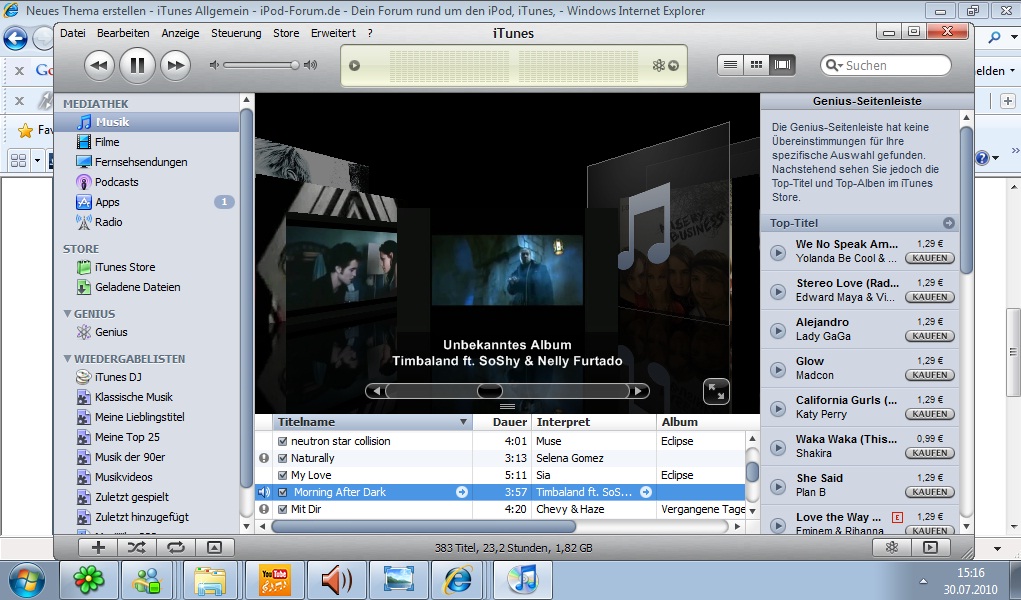Open Windows Start menu
Screen dimensions: 1021x600
pos(27,580)
